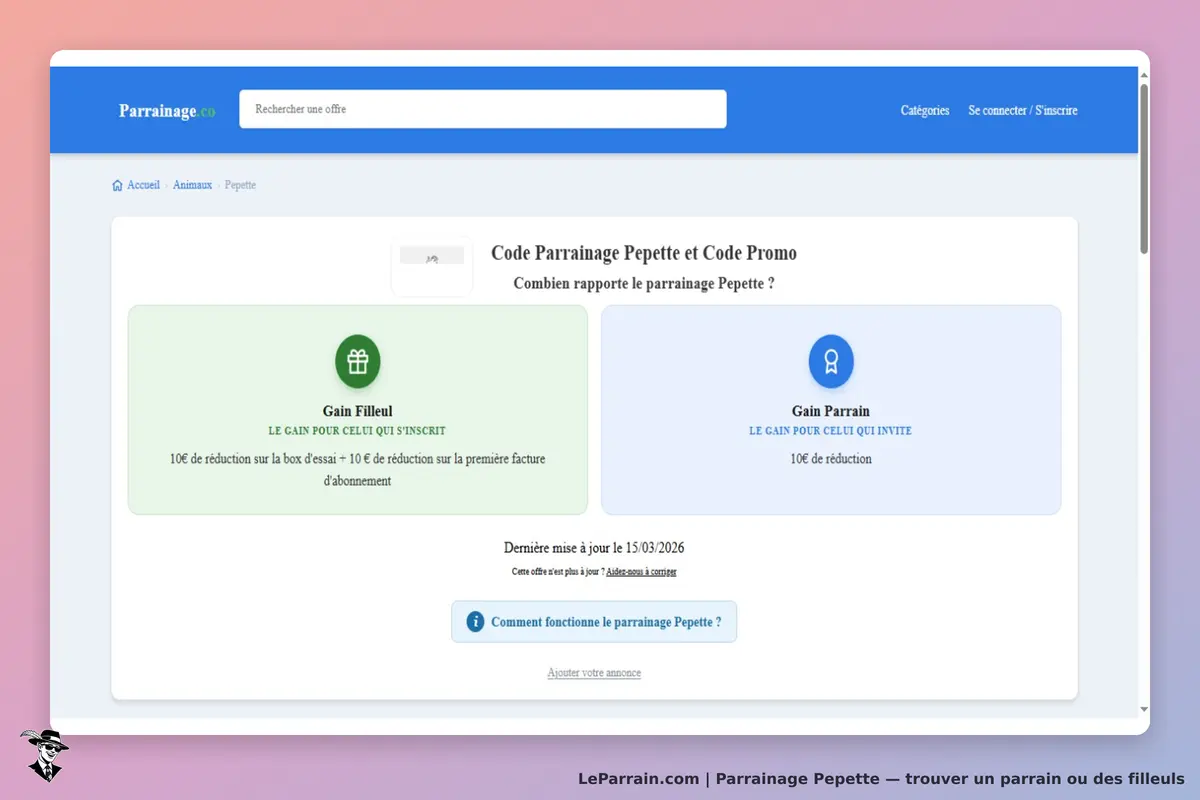This screenshot has height=800, width=1200.
Task: Select the Pepette breadcrumb entry
Action: point(240,185)
